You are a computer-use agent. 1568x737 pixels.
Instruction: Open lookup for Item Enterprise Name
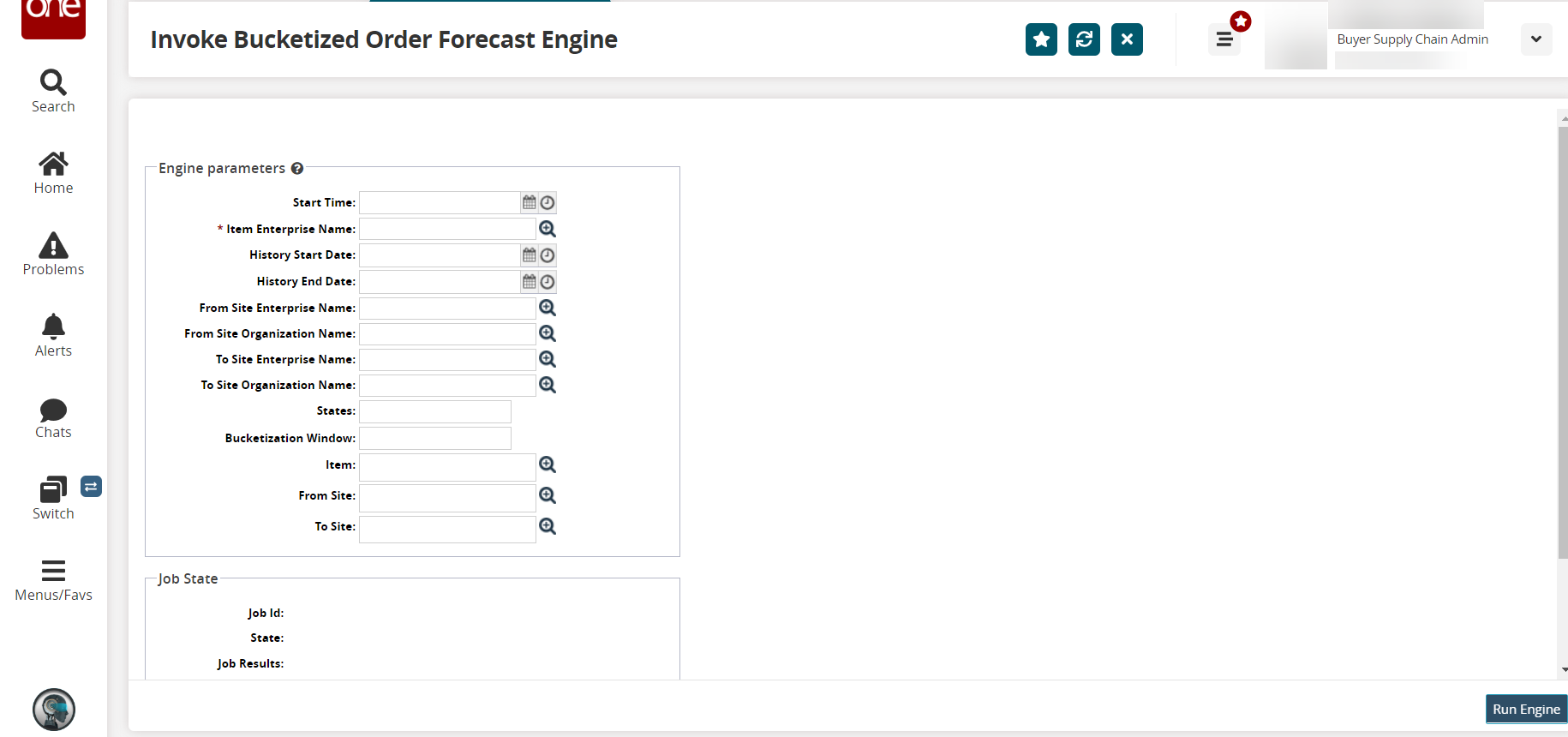coord(548,229)
